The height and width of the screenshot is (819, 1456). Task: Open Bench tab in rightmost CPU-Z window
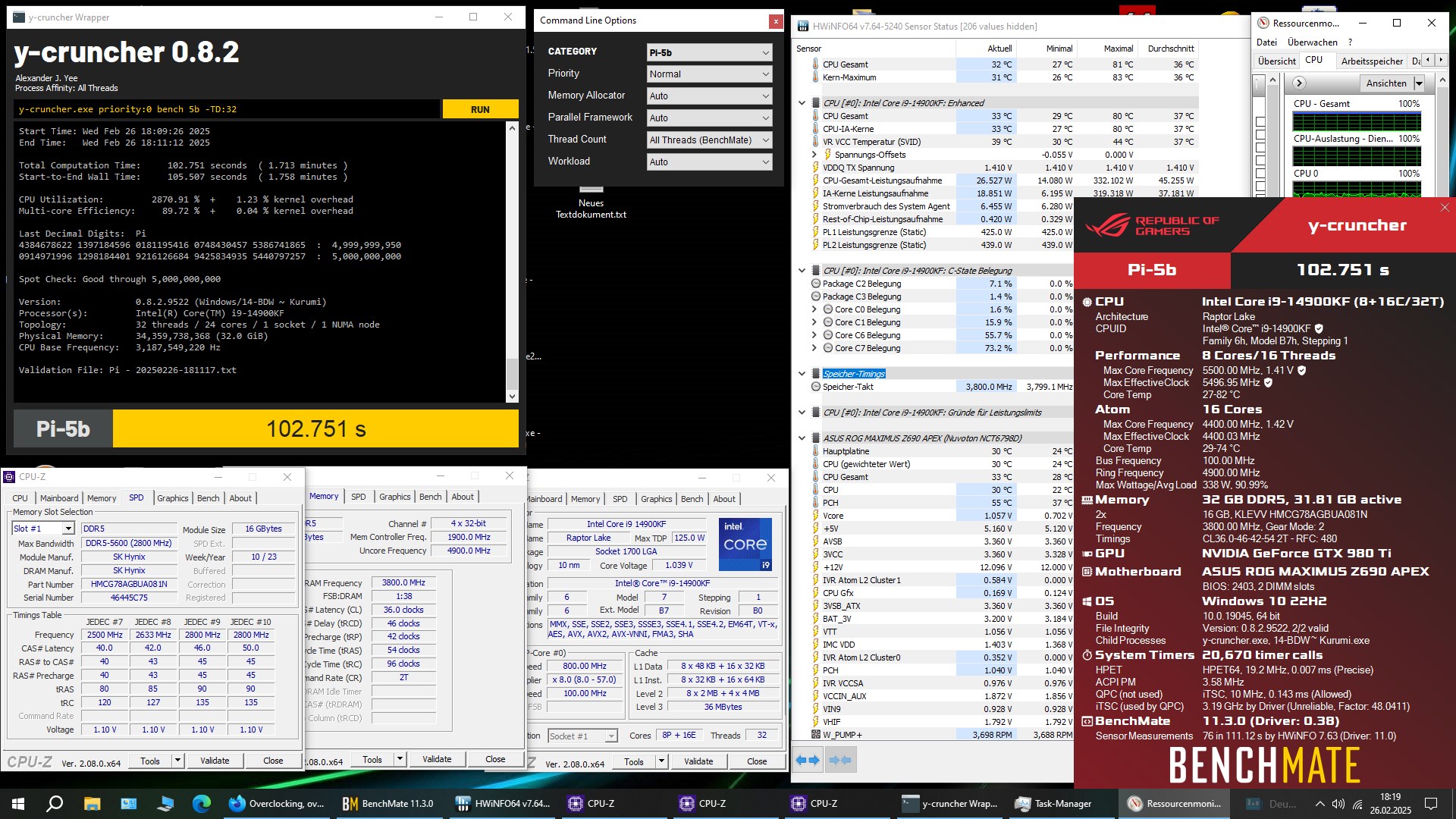tap(692, 499)
